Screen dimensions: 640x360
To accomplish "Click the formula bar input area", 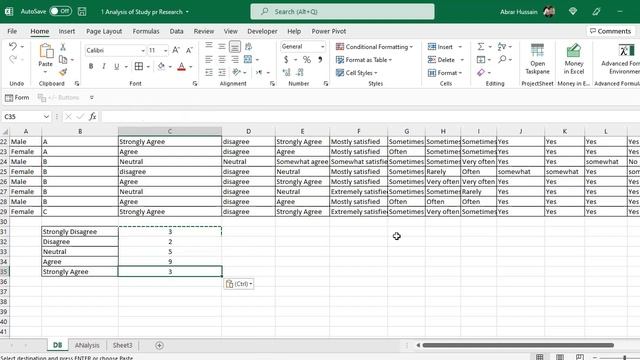I will click(370, 117).
